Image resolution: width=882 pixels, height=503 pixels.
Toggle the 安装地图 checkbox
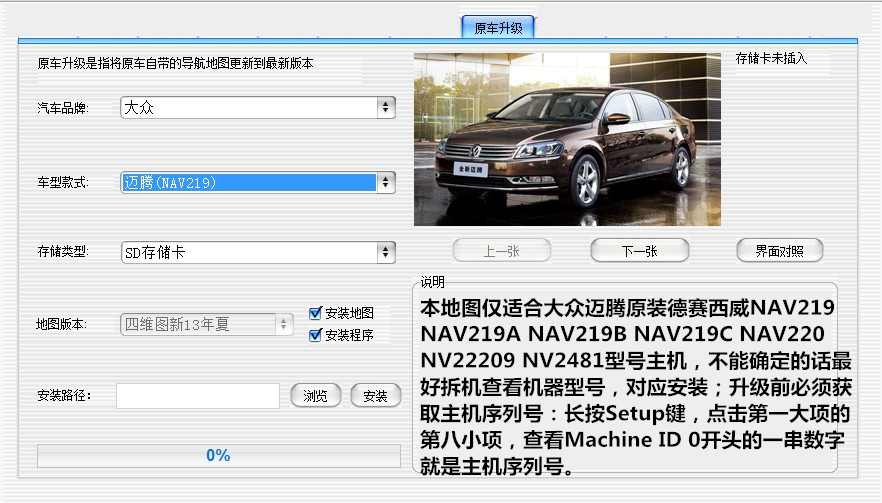click(x=316, y=313)
